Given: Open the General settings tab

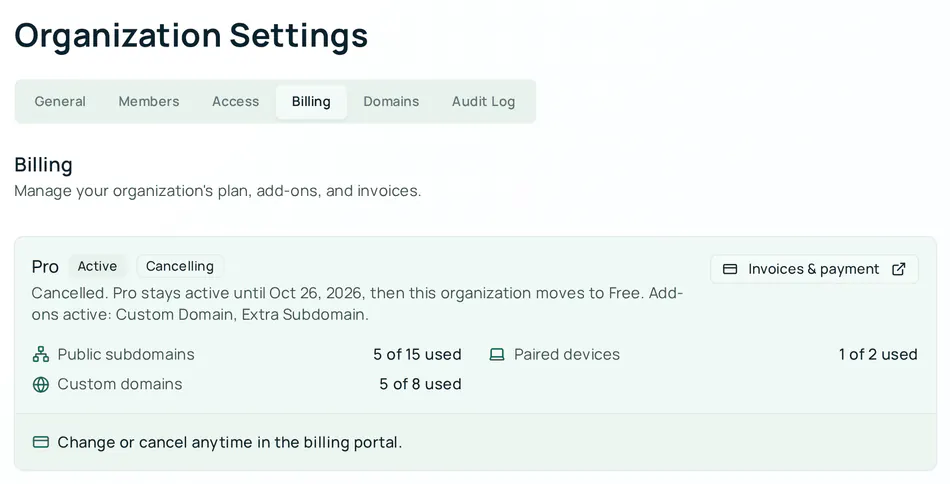Looking at the screenshot, I should point(60,102).
